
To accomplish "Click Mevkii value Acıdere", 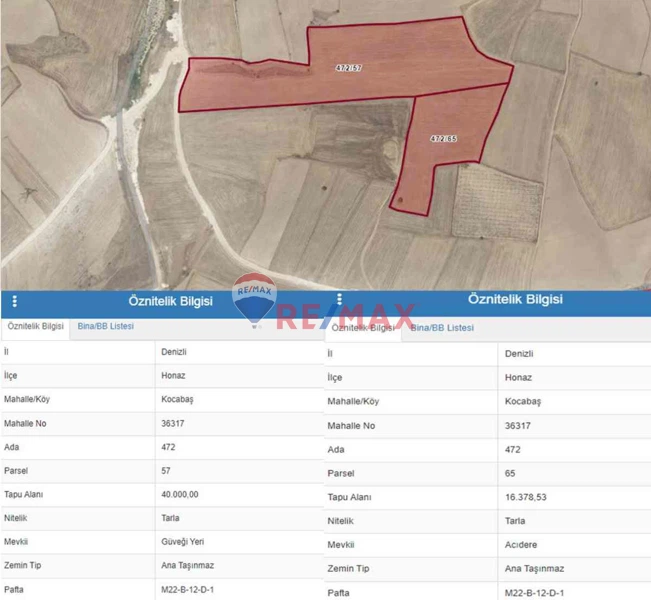I will click(x=521, y=545).
